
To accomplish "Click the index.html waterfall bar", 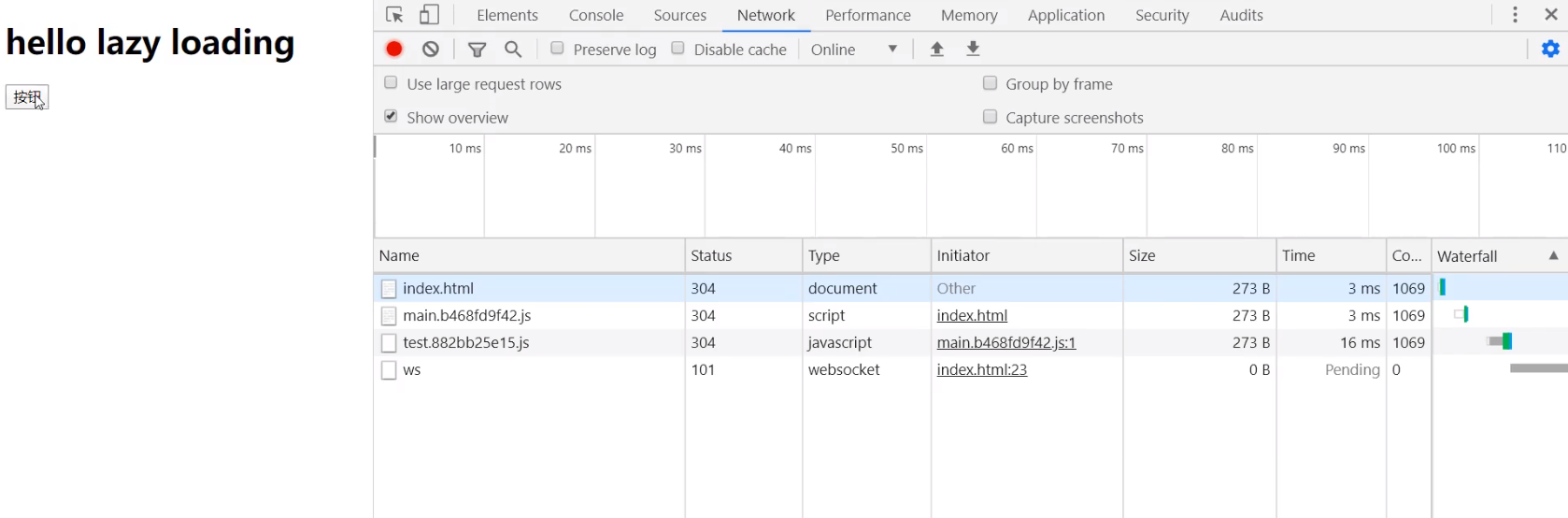I will click(1443, 287).
